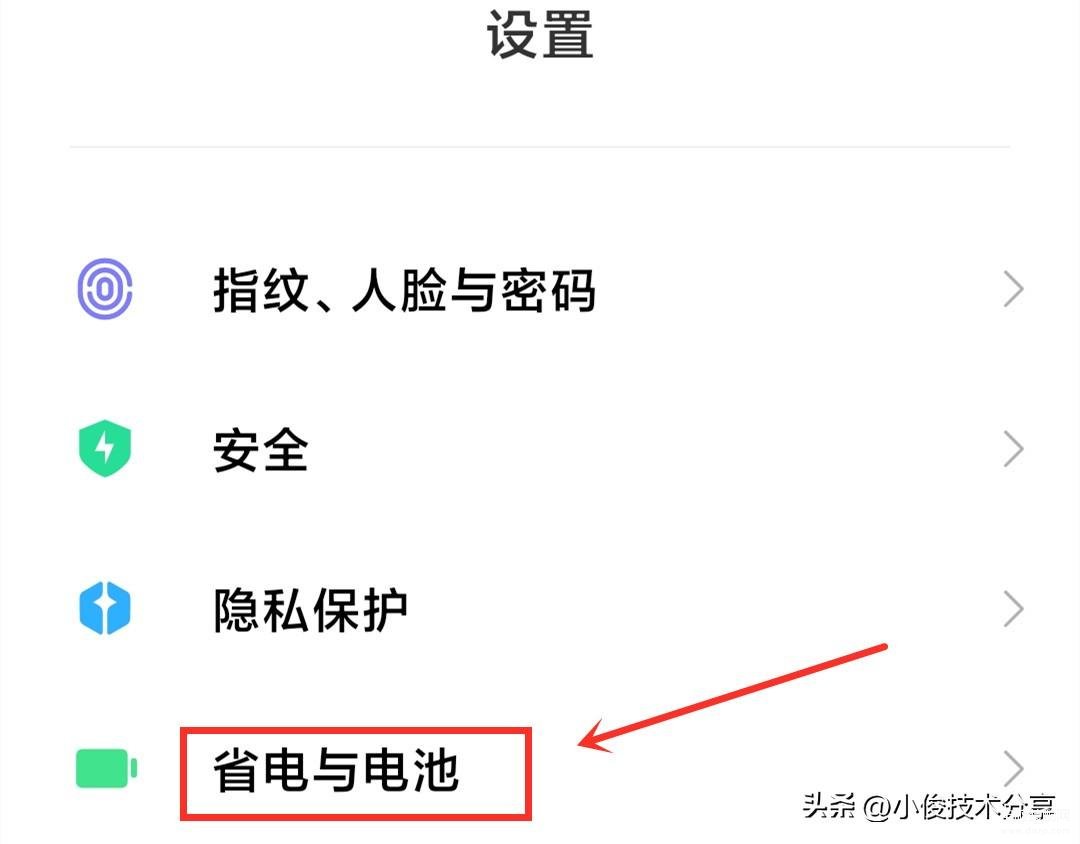Tap the 密码 text in the first row

click(548, 290)
